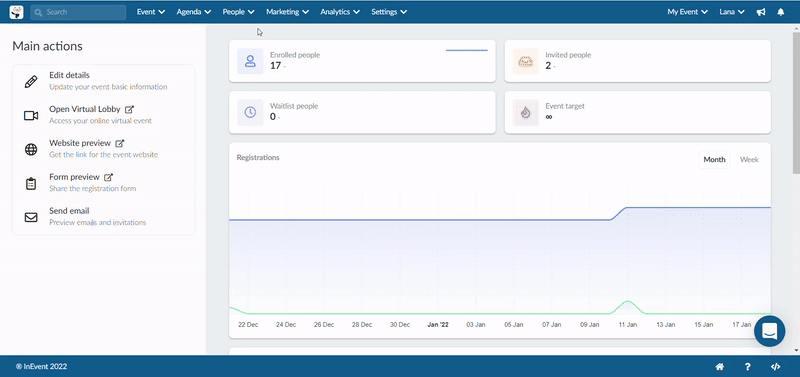Click 'Update your event basic information' text
This screenshot has height=377, width=800.
[108, 87]
